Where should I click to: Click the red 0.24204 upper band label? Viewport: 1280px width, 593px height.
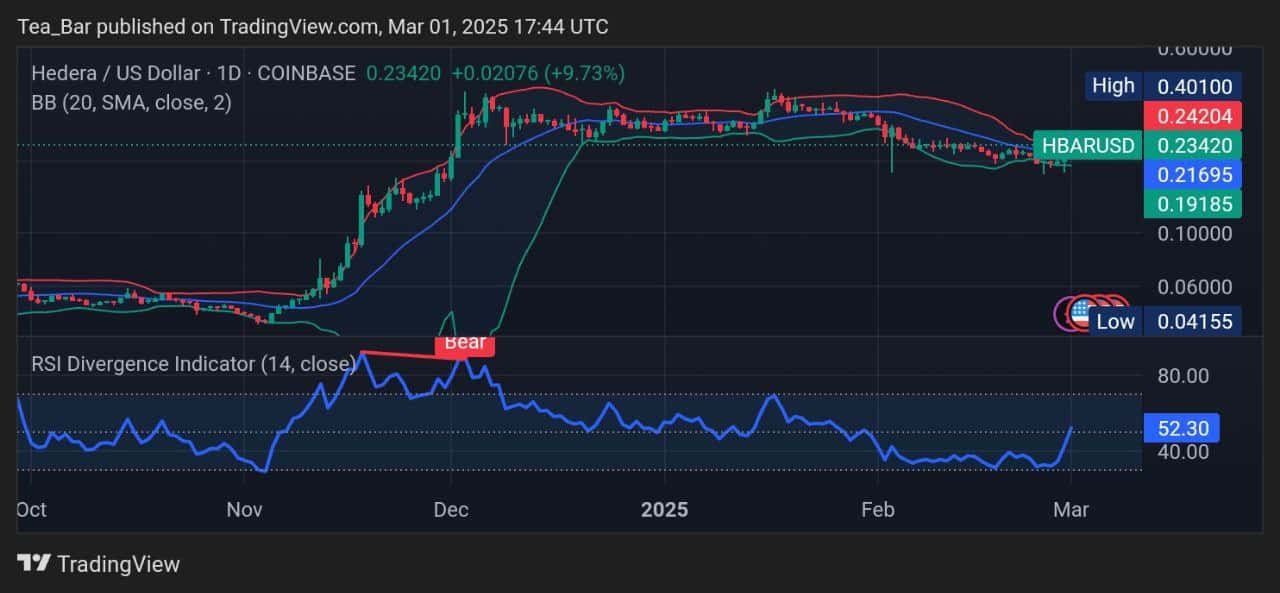point(1193,115)
